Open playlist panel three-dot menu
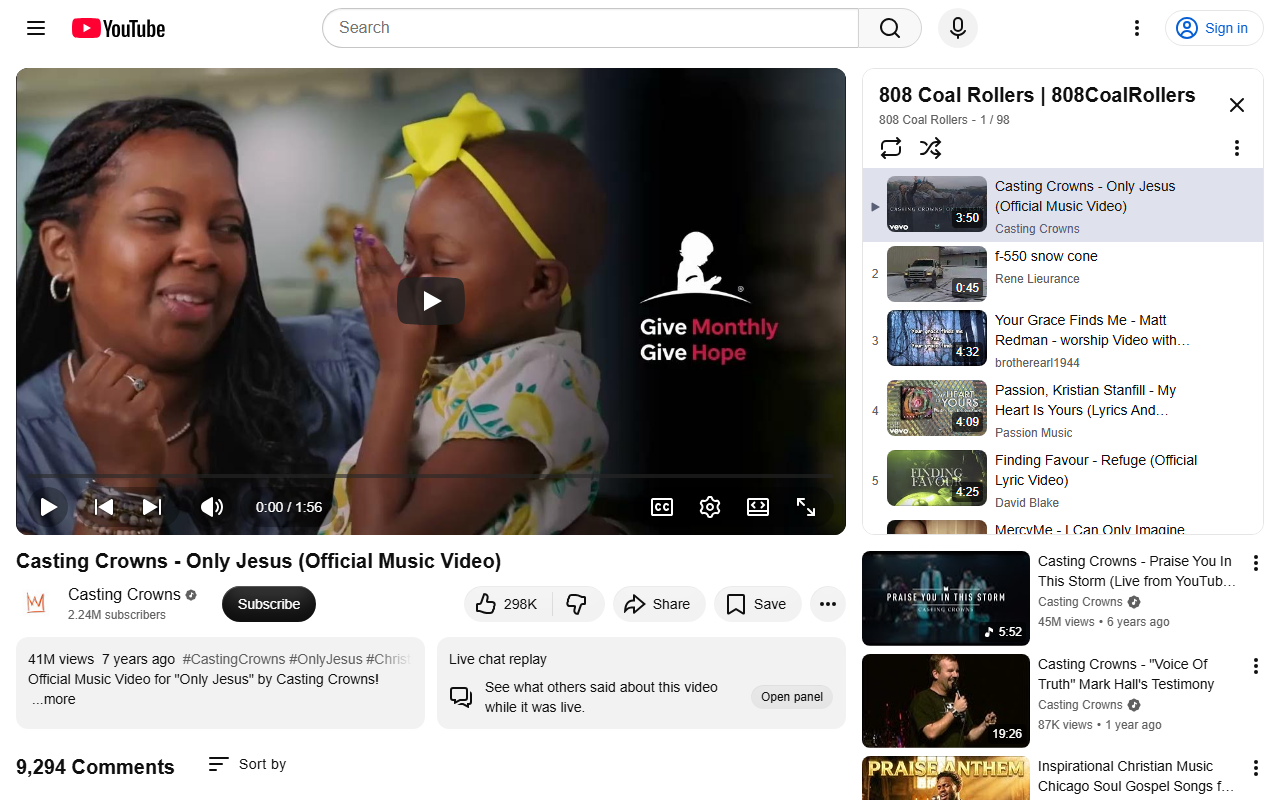The height and width of the screenshot is (800, 1280). click(x=1237, y=148)
